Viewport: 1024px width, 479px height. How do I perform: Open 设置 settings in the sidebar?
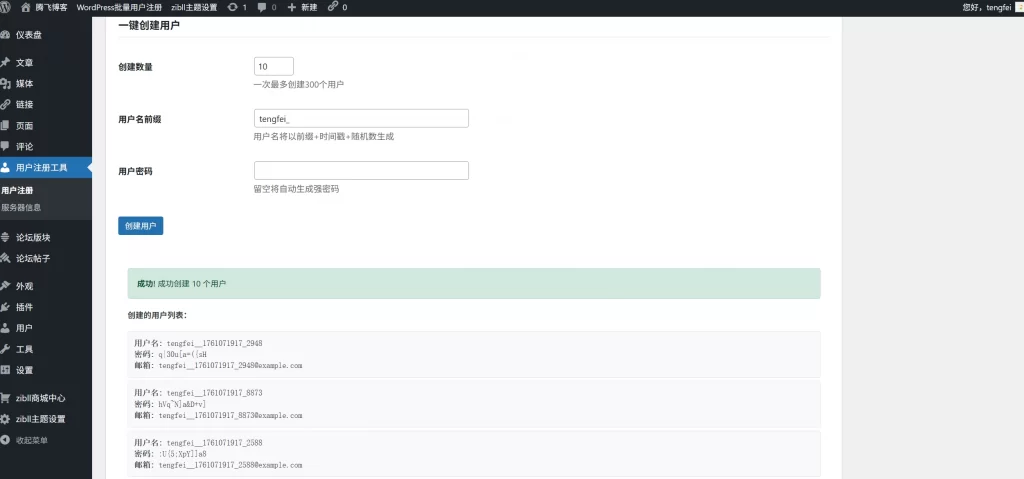tap(24, 369)
